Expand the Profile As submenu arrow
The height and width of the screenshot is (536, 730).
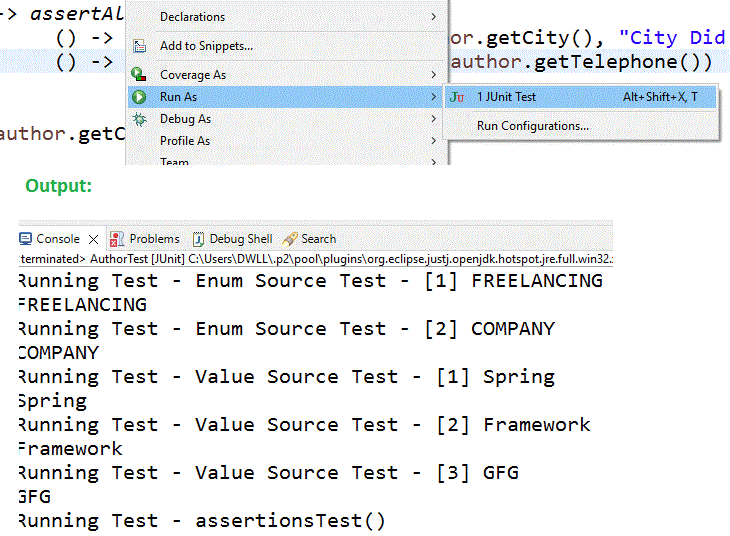[x=433, y=141]
